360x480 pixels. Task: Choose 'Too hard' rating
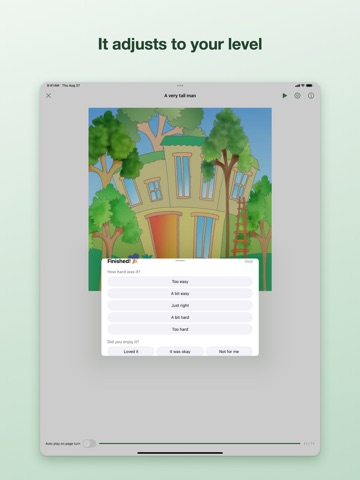[x=180, y=329]
